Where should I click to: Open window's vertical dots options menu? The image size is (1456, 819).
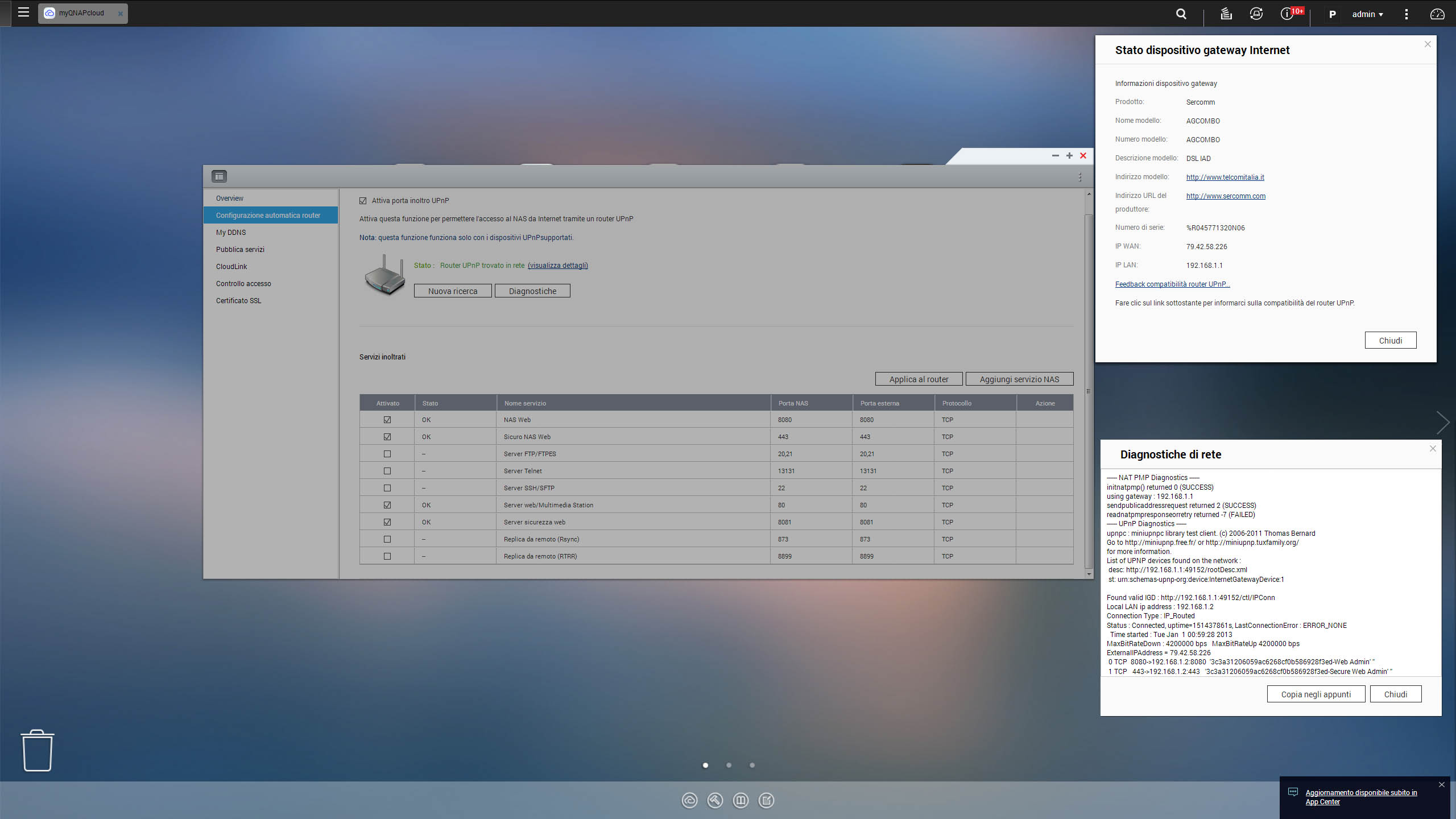tap(1079, 177)
